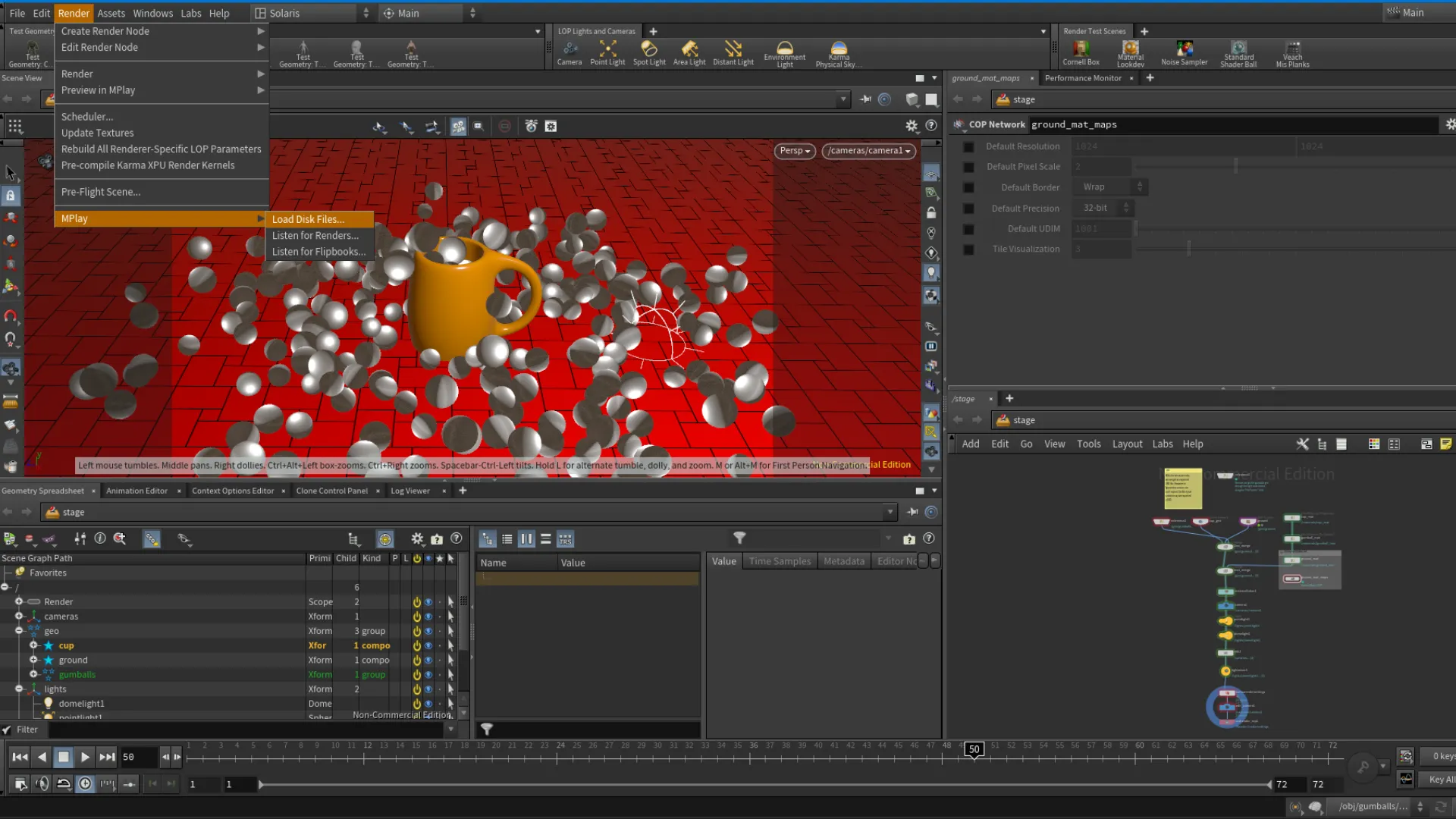
Task: Switch to the Performance Monitor tab
Action: pos(1082,78)
